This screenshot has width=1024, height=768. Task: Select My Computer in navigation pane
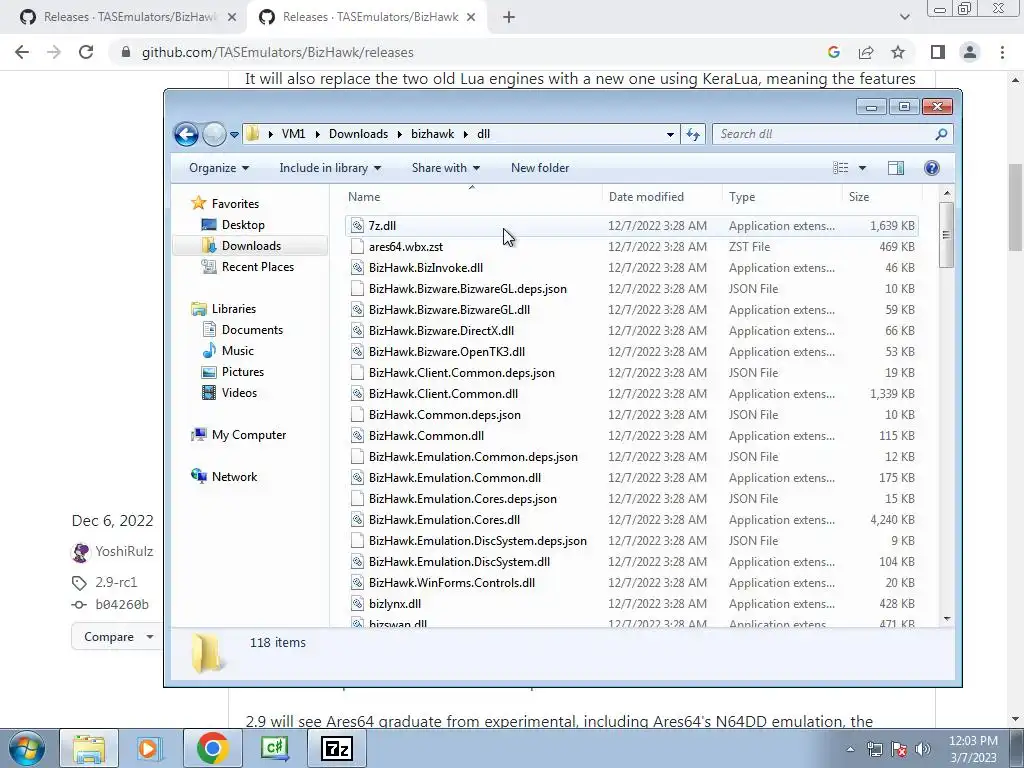238,435
